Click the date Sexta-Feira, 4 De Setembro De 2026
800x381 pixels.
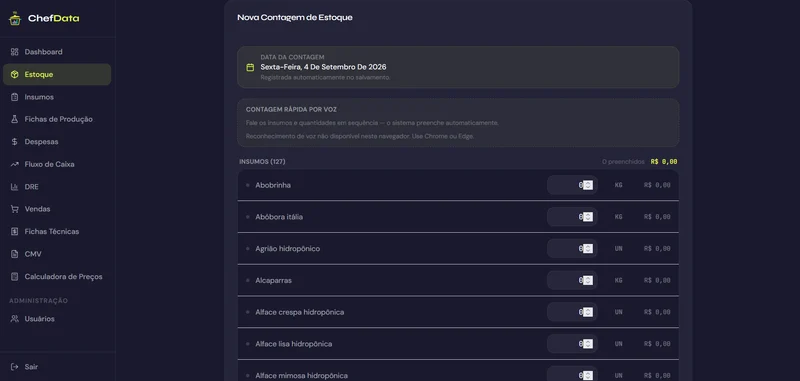coord(323,67)
